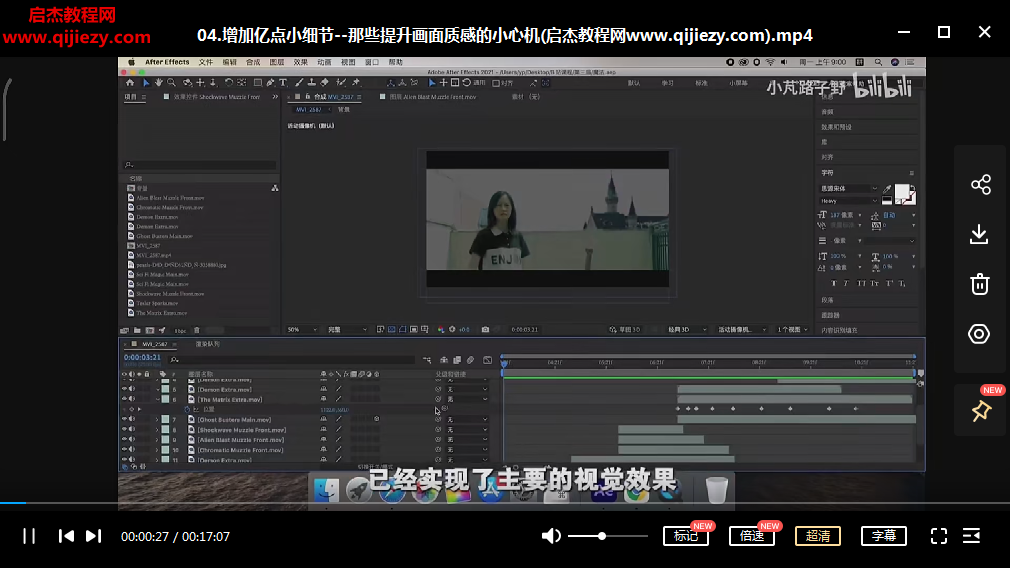
Task: Collapse The Matrix Extra.mov layer
Action: click(157, 399)
